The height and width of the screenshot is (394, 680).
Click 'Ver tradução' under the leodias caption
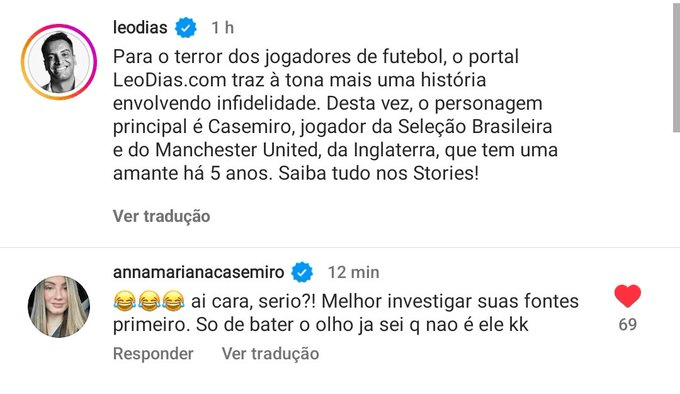point(161,216)
